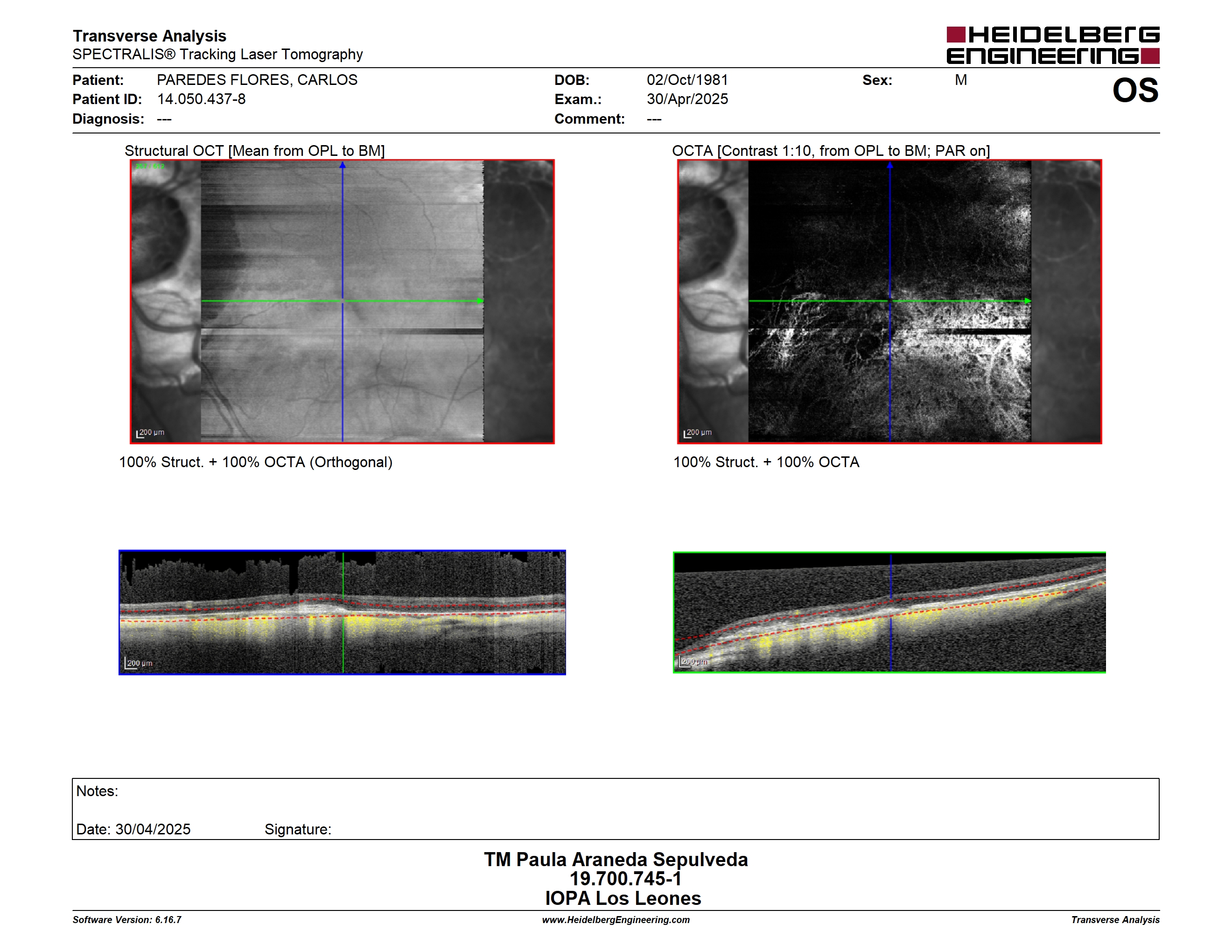
Task: Click the 19.700.745-1 identifier
Action: pyautogui.click(x=625, y=879)
